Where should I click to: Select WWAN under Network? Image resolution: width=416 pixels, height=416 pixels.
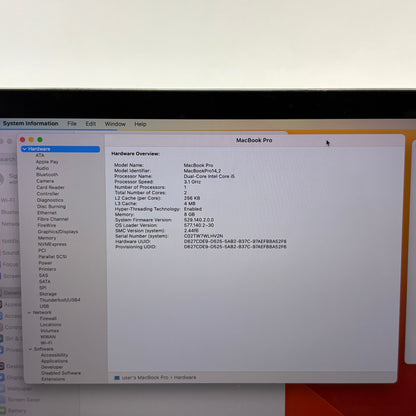[48, 337]
